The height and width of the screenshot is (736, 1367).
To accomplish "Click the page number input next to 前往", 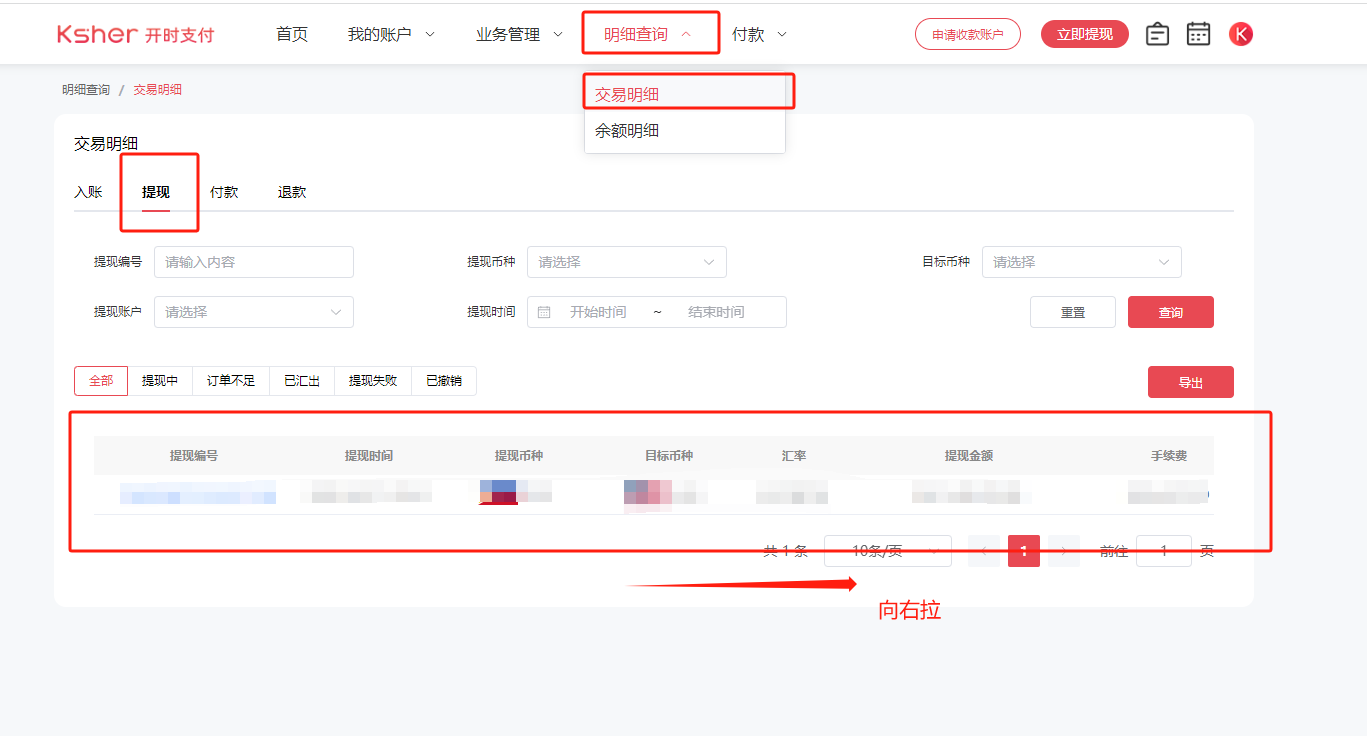I will 1163,551.
